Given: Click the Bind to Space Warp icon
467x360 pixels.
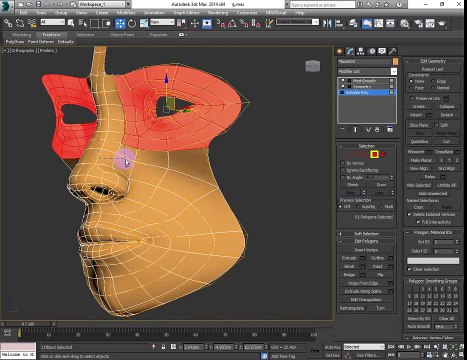Looking at the screenshot, I should (x=32, y=23).
